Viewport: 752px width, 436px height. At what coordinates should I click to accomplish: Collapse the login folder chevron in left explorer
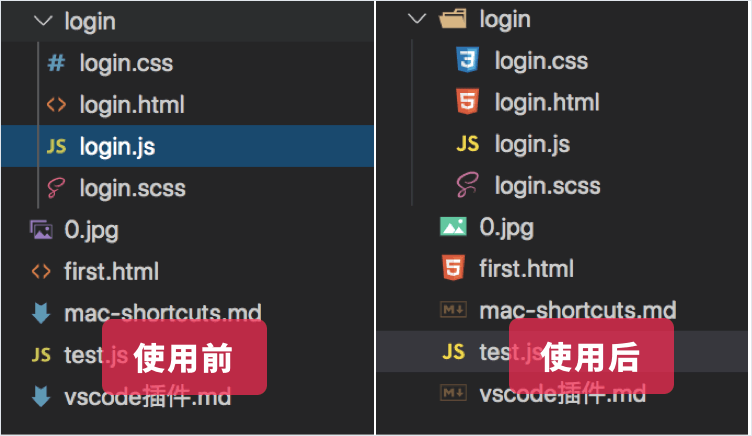pos(43,21)
